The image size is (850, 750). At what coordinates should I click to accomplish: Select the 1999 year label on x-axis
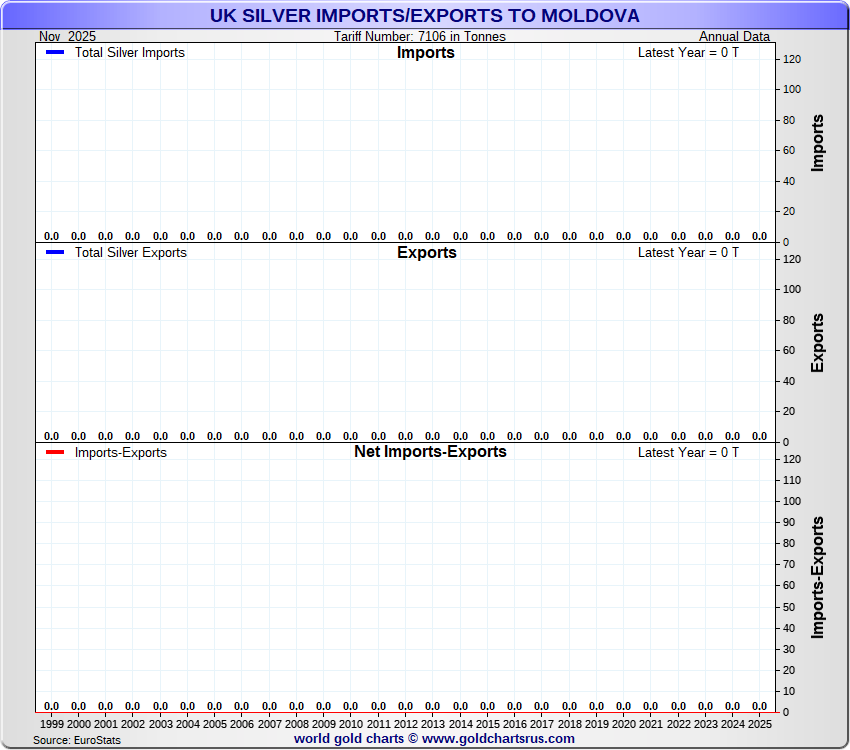(52, 724)
